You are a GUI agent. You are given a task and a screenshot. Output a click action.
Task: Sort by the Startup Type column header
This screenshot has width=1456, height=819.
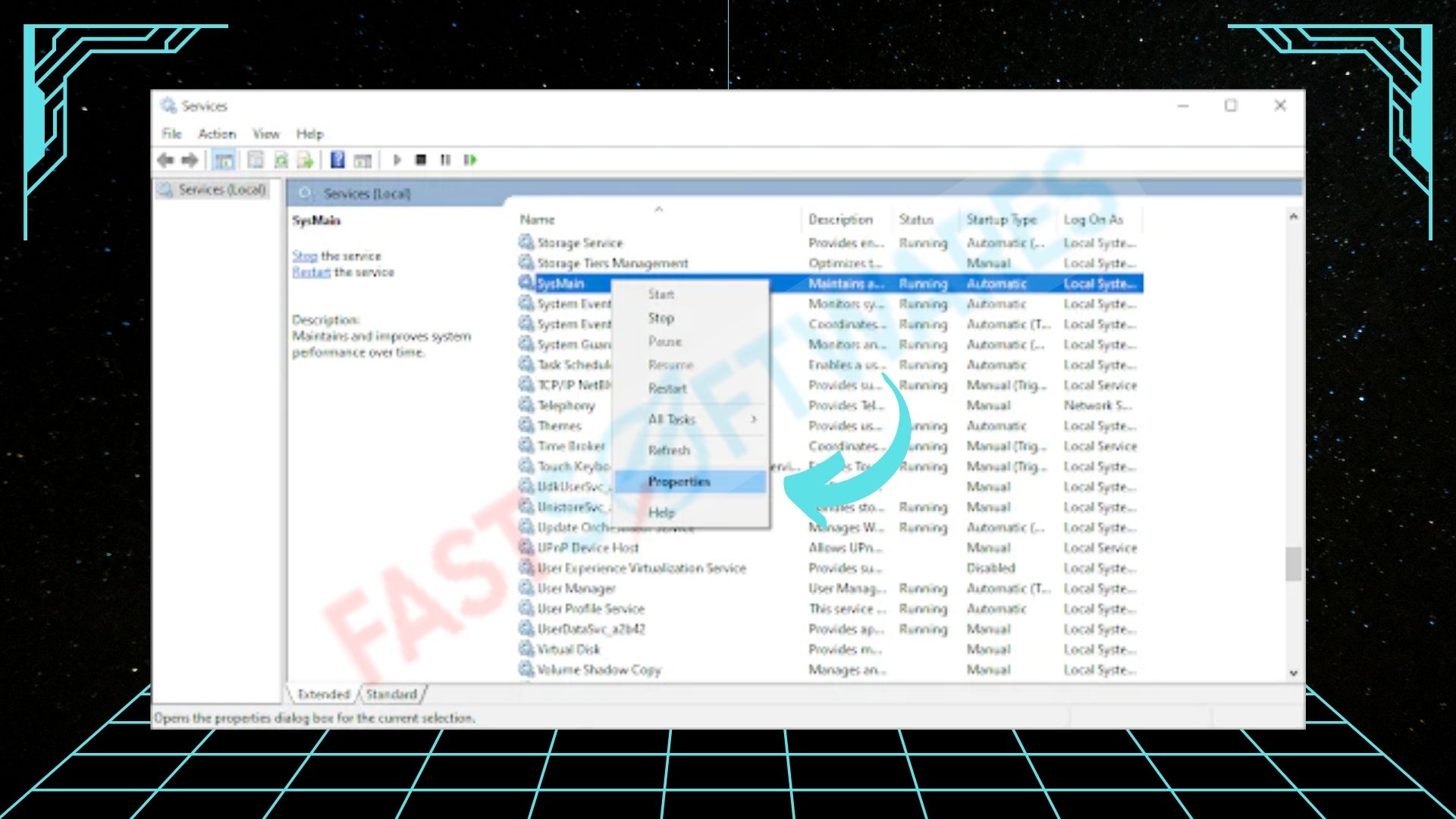pyautogui.click(x=1009, y=219)
